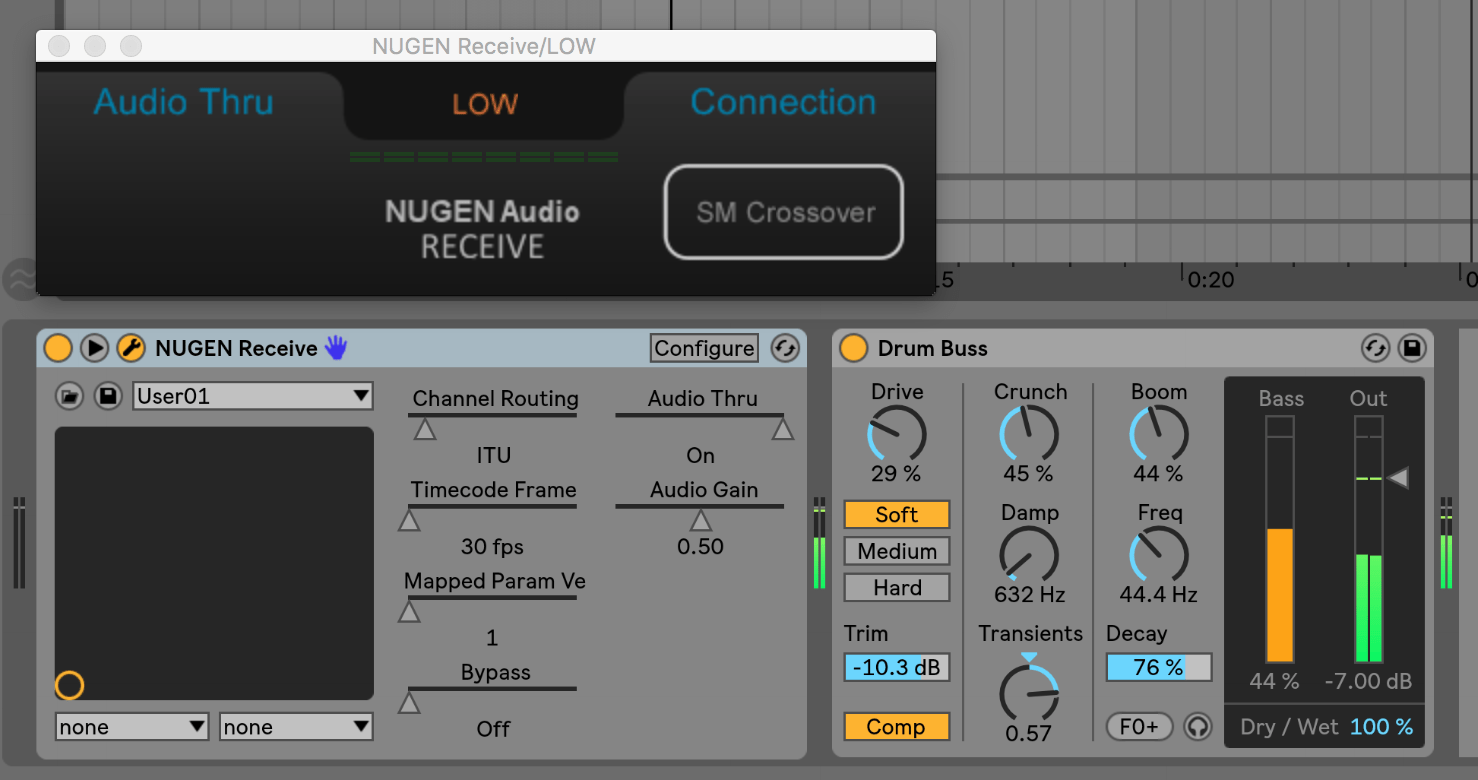This screenshot has width=1478, height=780.
Task: Click the Damp knob
Action: (x=1029, y=554)
